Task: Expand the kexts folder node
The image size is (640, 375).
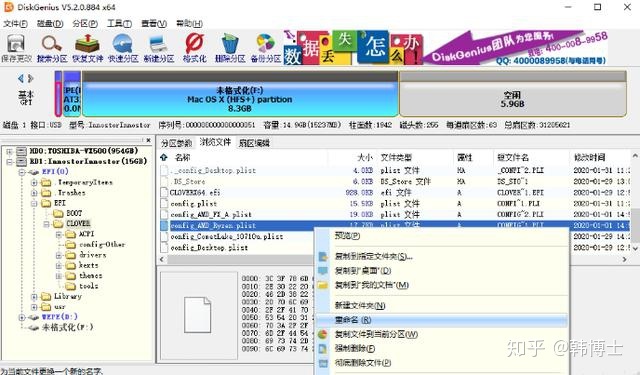Action: pyautogui.click(x=59, y=265)
